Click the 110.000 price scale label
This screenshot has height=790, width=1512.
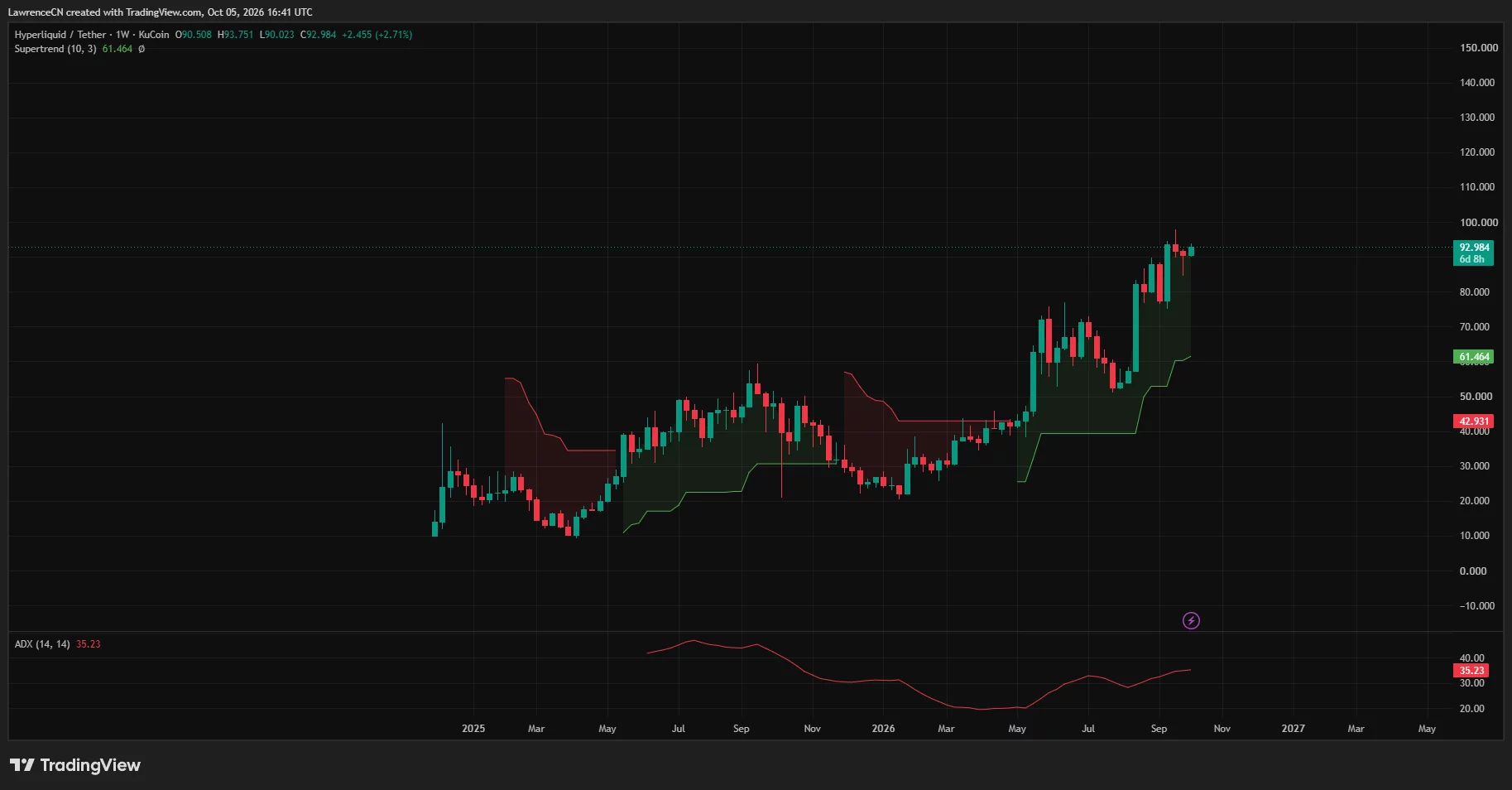tap(1477, 187)
